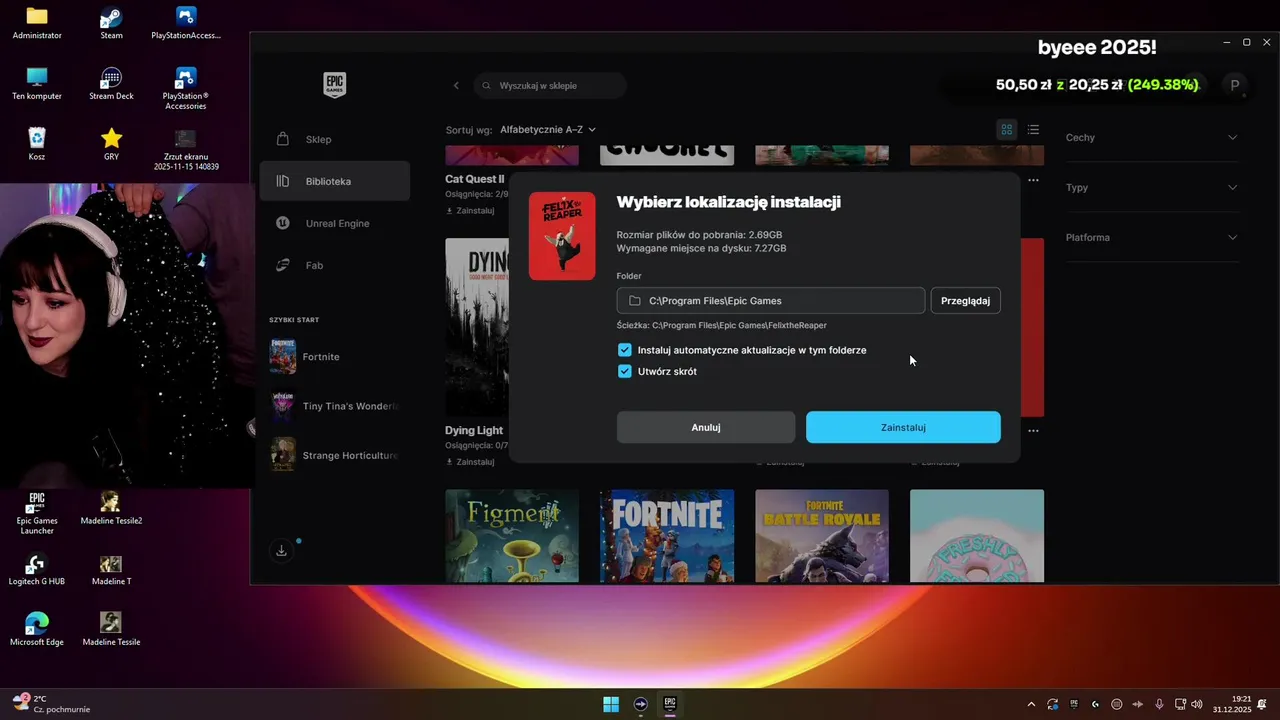Click the install folder path field

(771, 301)
